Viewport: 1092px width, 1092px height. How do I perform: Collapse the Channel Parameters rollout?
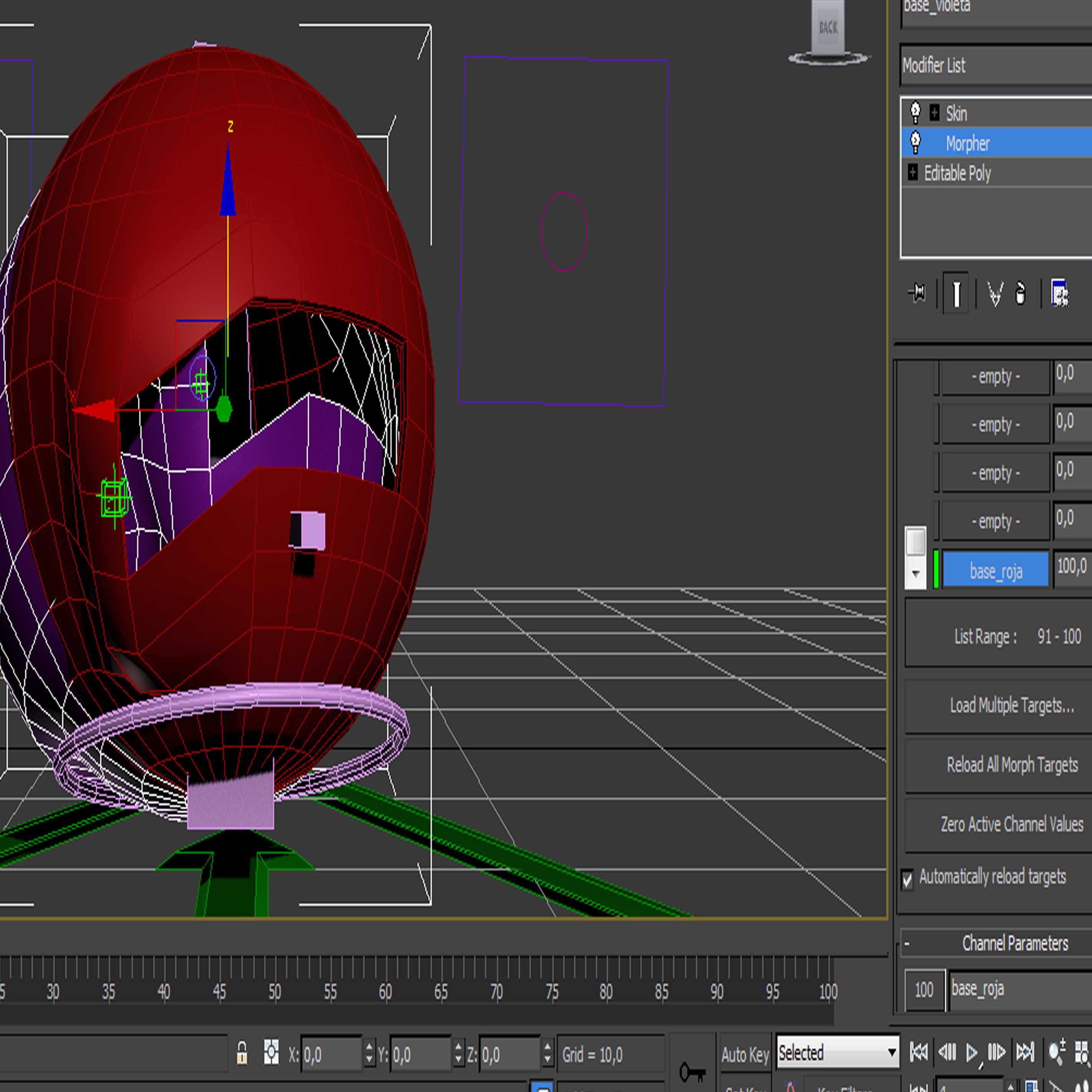(907, 944)
